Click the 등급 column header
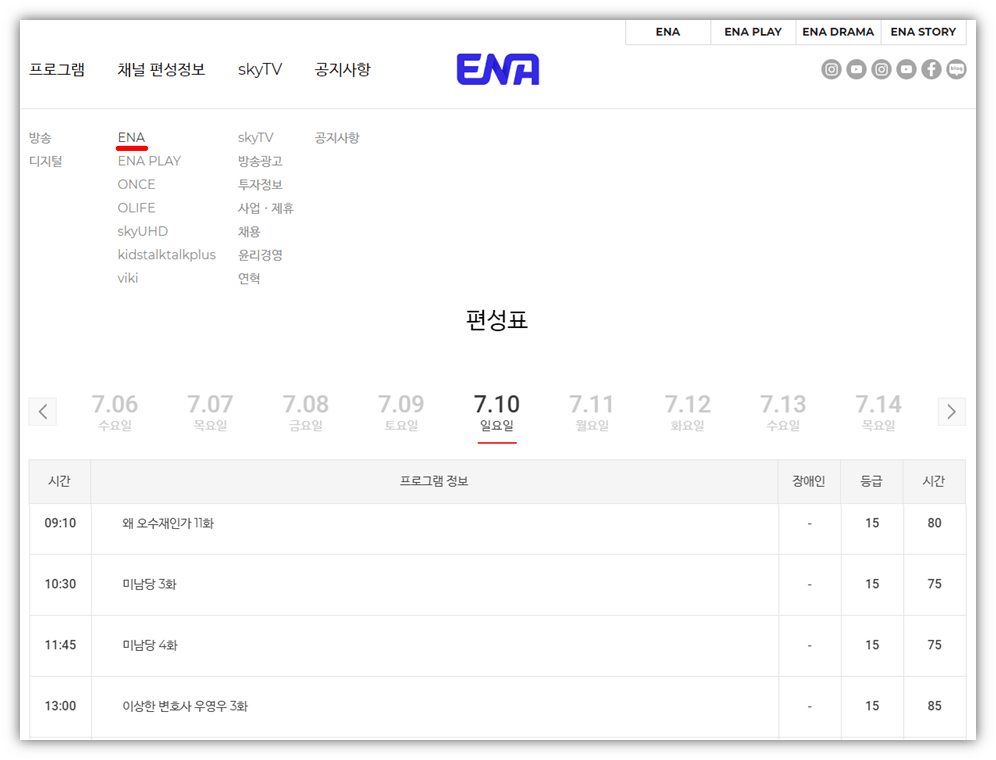 872,481
